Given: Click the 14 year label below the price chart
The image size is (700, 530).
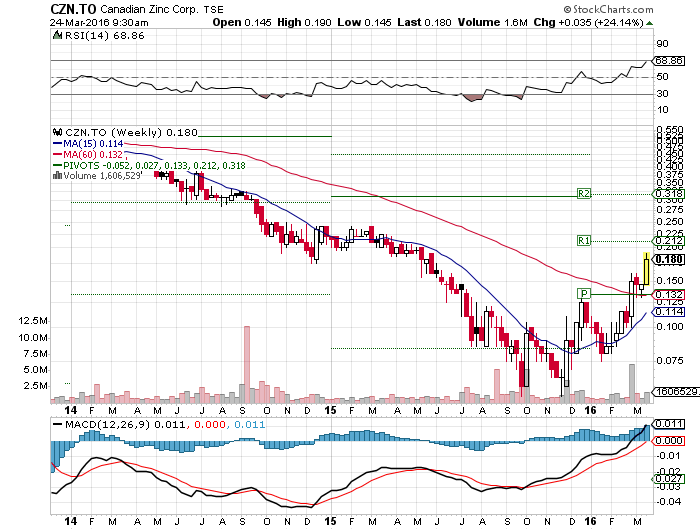Looking at the screenshot, I should tap(71, 410).
